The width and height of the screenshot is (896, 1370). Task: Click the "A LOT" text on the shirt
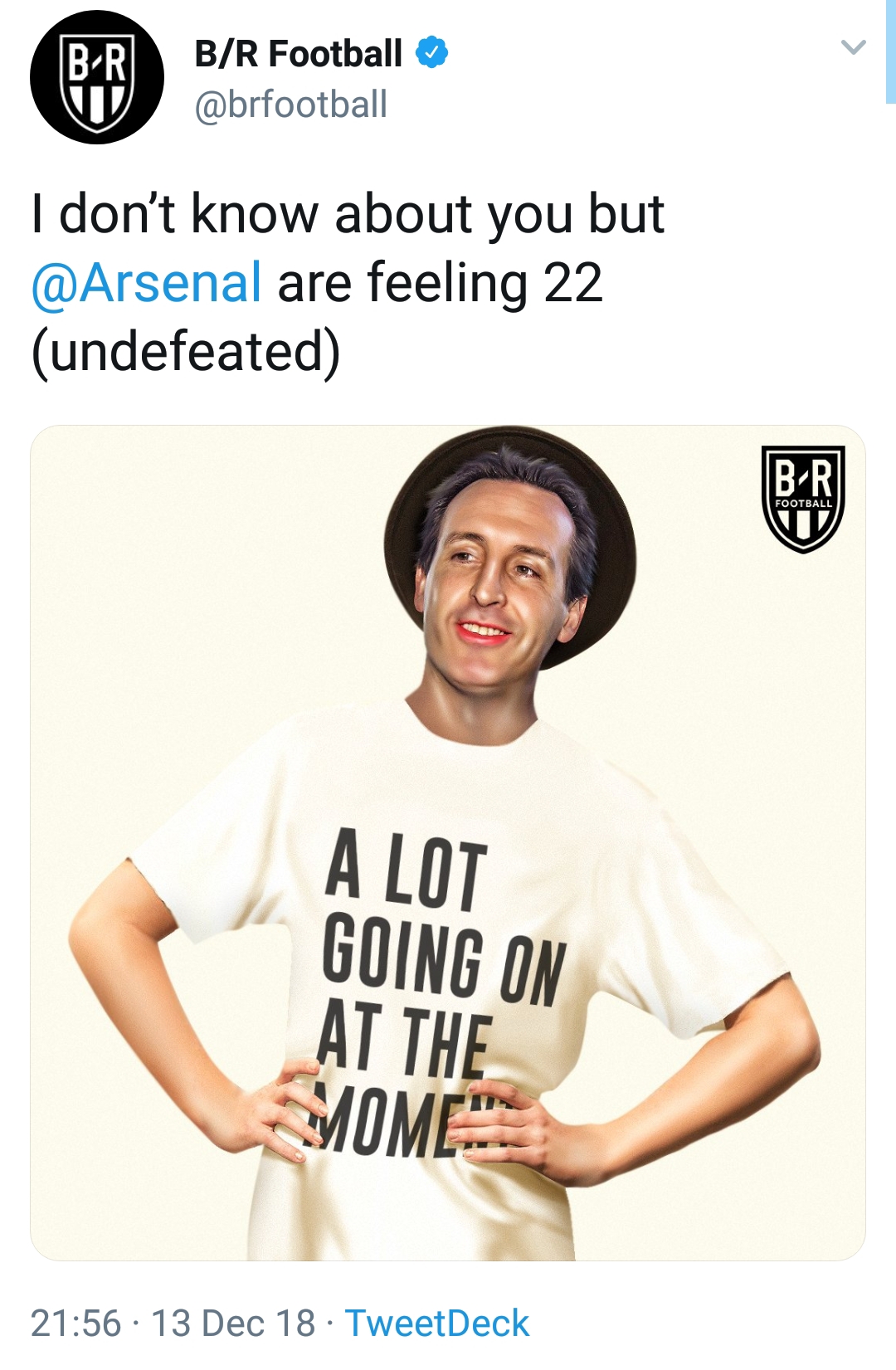click(x=406, y=870)
